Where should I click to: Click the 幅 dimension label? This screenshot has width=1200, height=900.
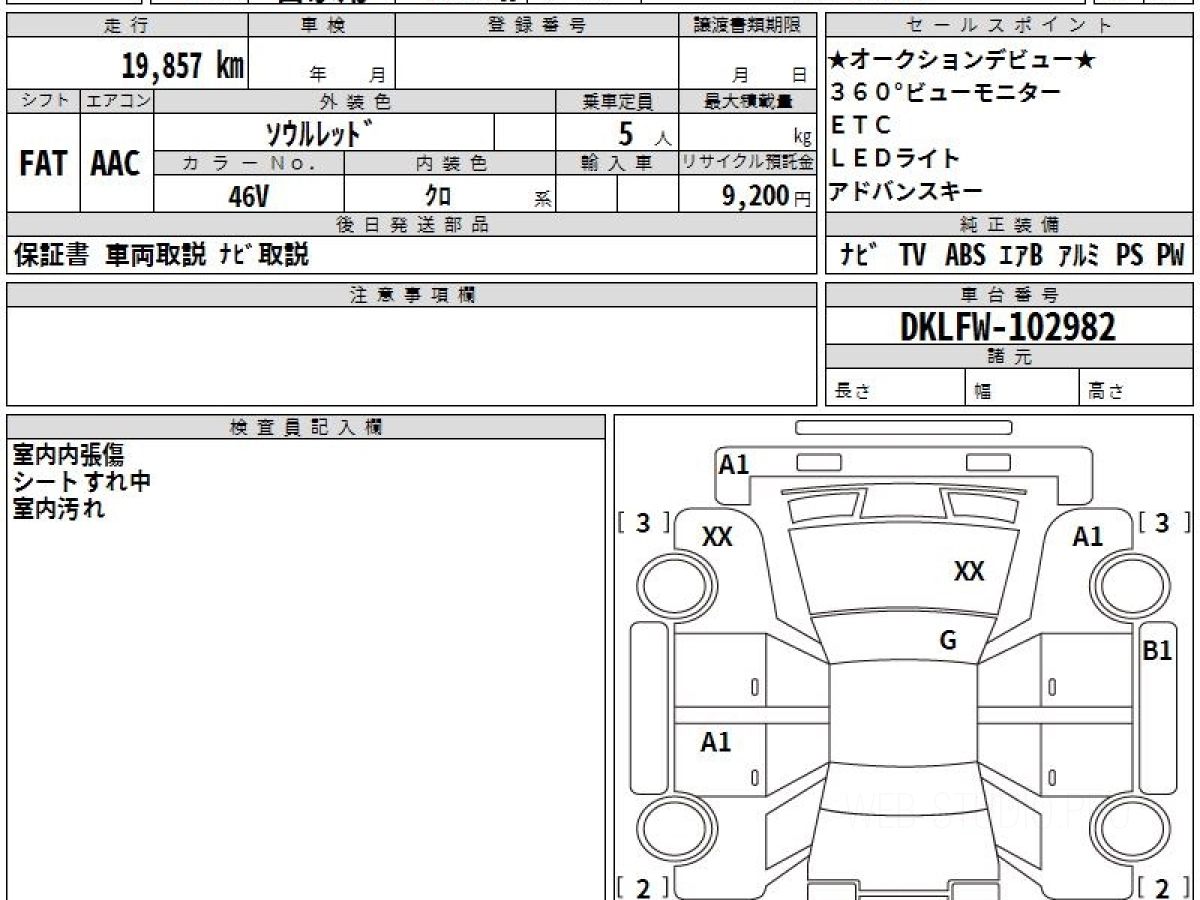pos(982,391)
